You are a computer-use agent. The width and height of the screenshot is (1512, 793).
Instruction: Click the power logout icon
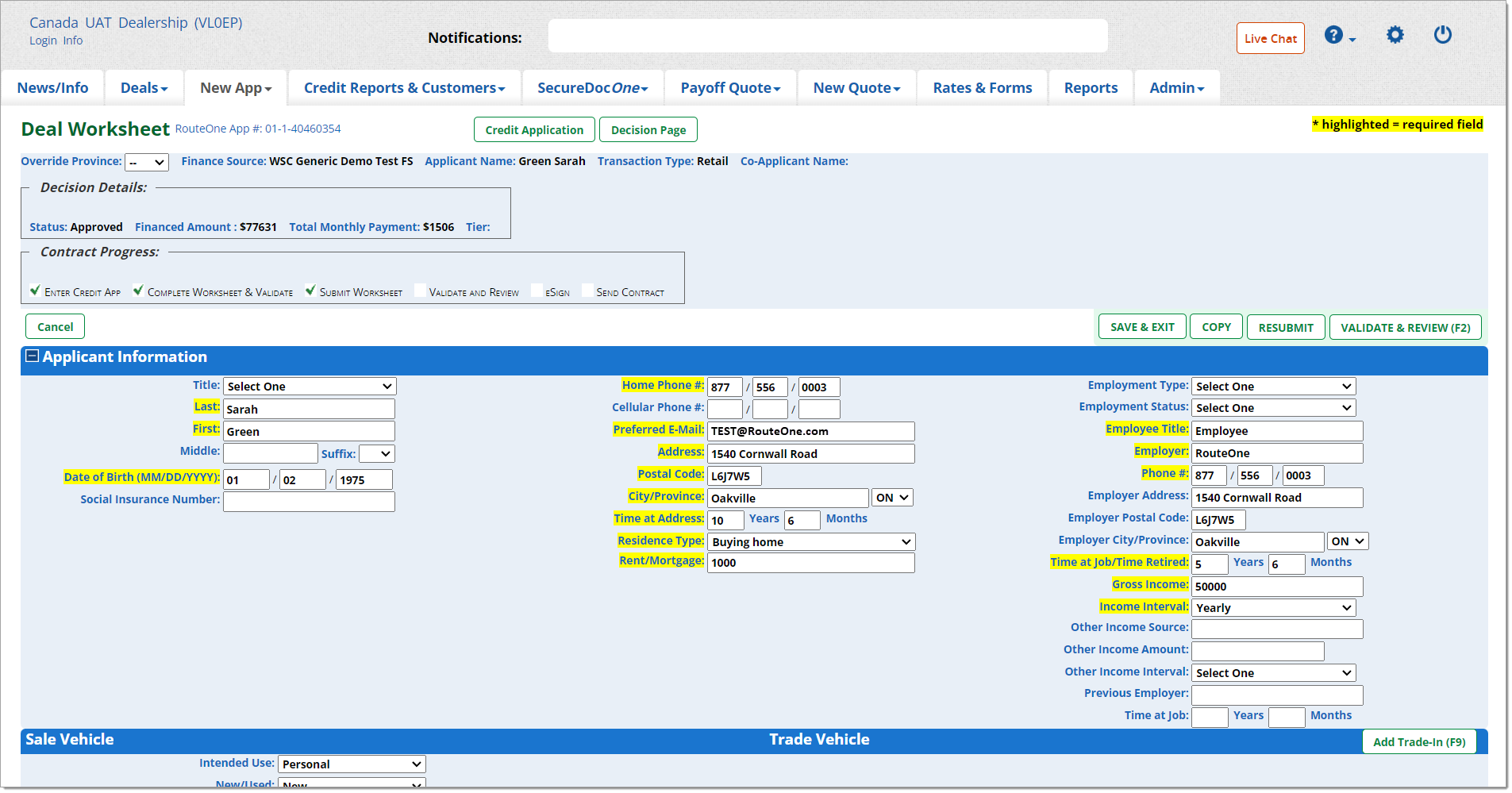[1443, 35]
